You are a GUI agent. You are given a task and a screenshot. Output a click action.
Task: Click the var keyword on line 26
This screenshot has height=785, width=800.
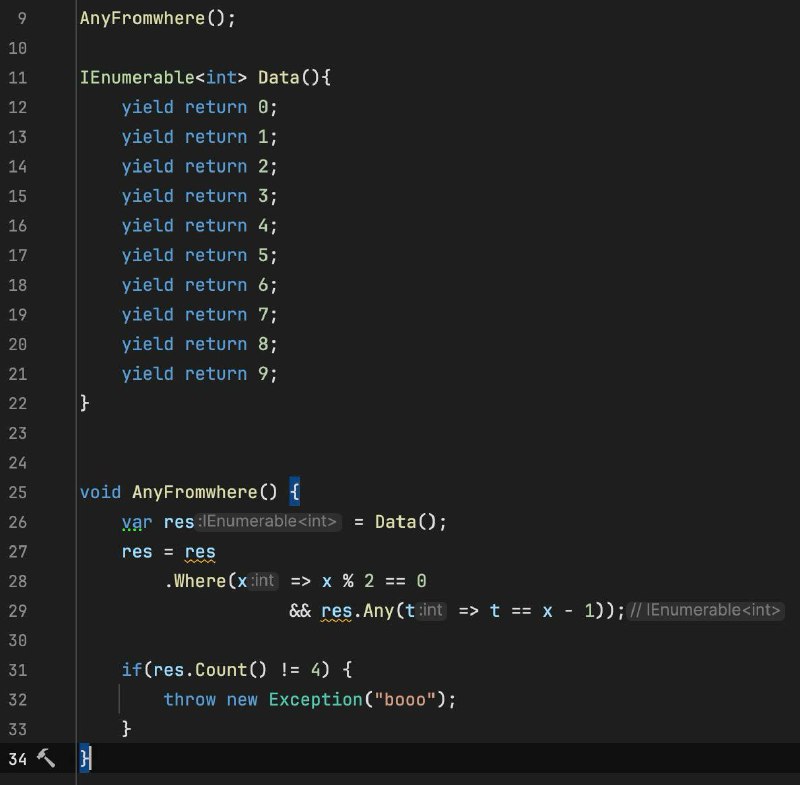(x=137, y=522)
